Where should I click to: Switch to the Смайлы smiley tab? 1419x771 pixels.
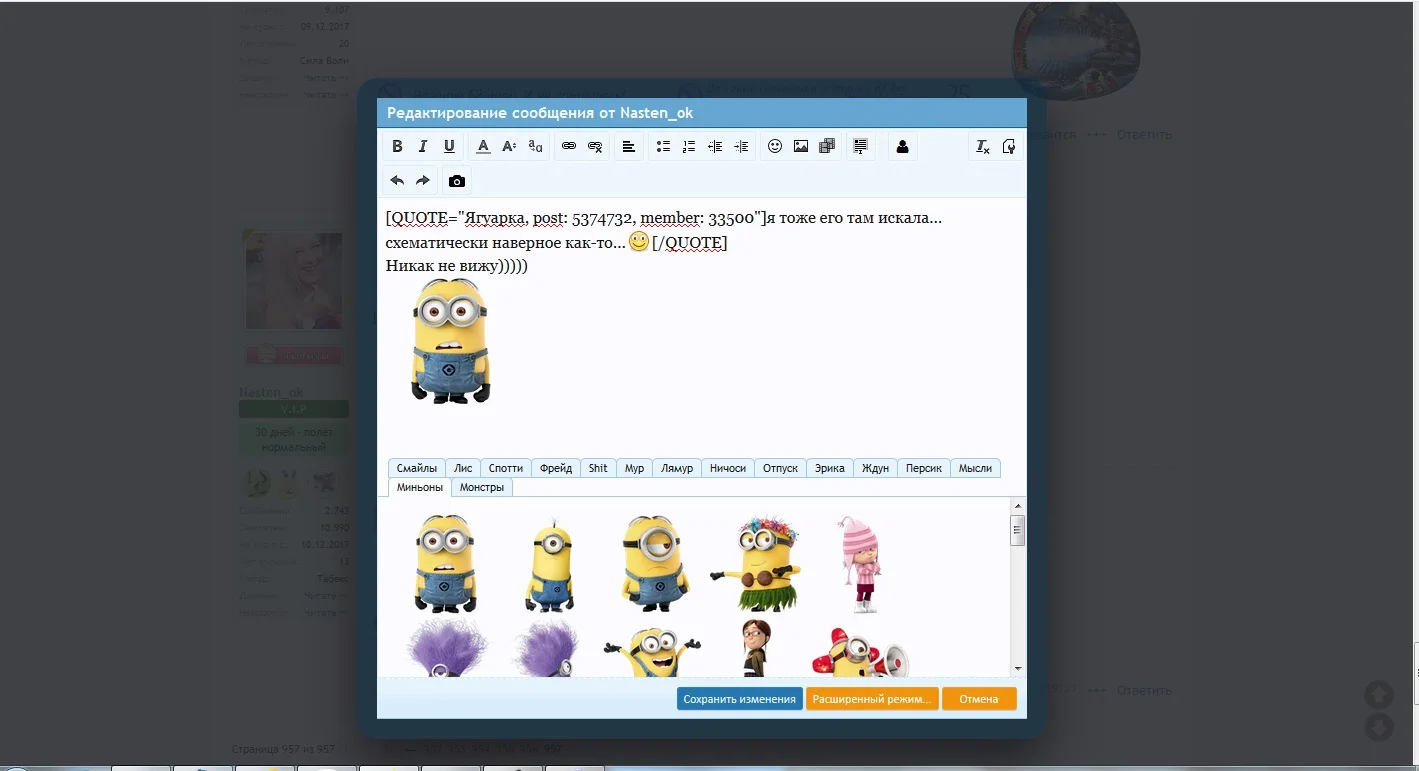click(x=417, y=468)
